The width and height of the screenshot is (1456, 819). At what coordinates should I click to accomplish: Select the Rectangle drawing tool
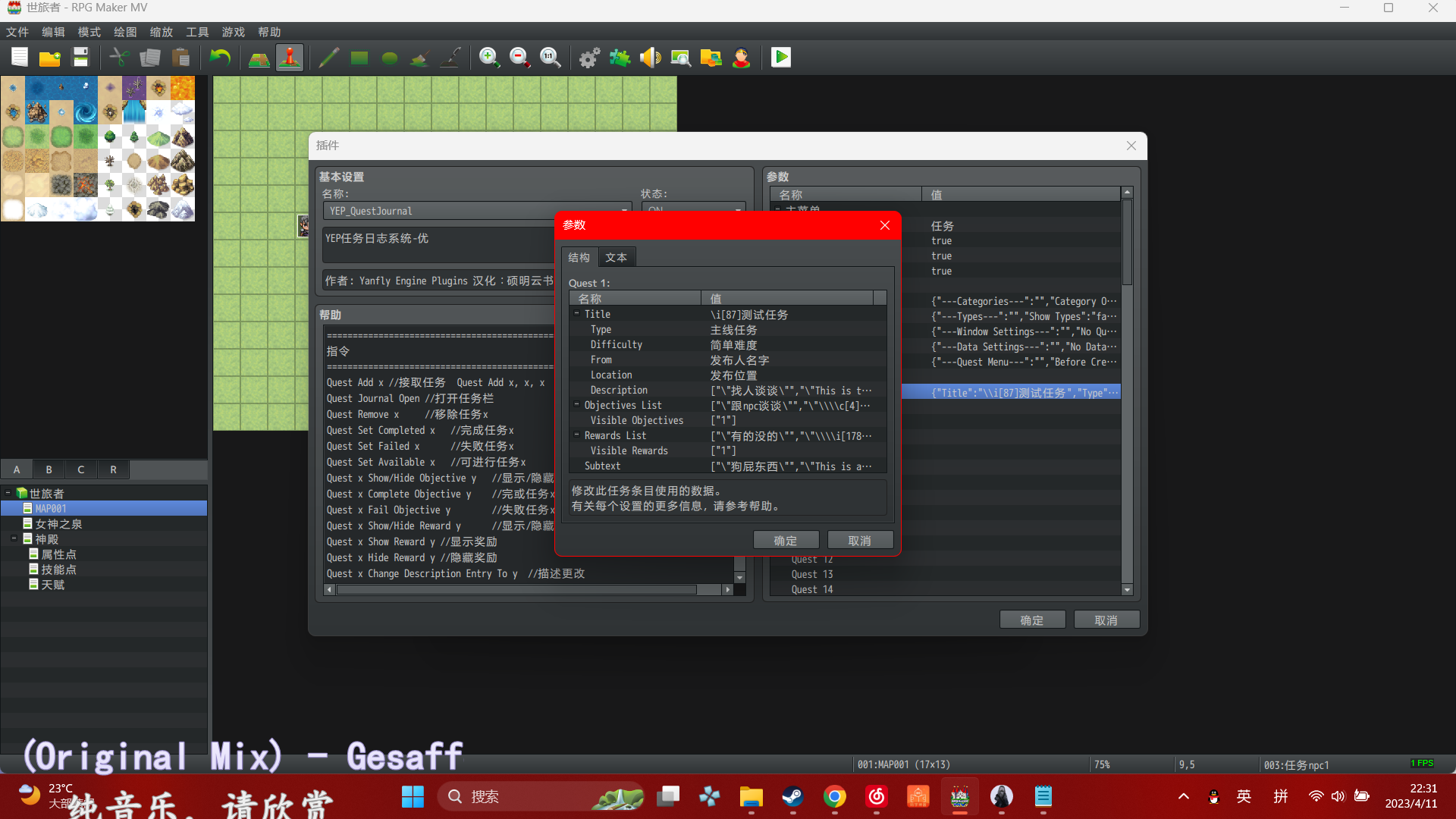click(x=359, y=58)
